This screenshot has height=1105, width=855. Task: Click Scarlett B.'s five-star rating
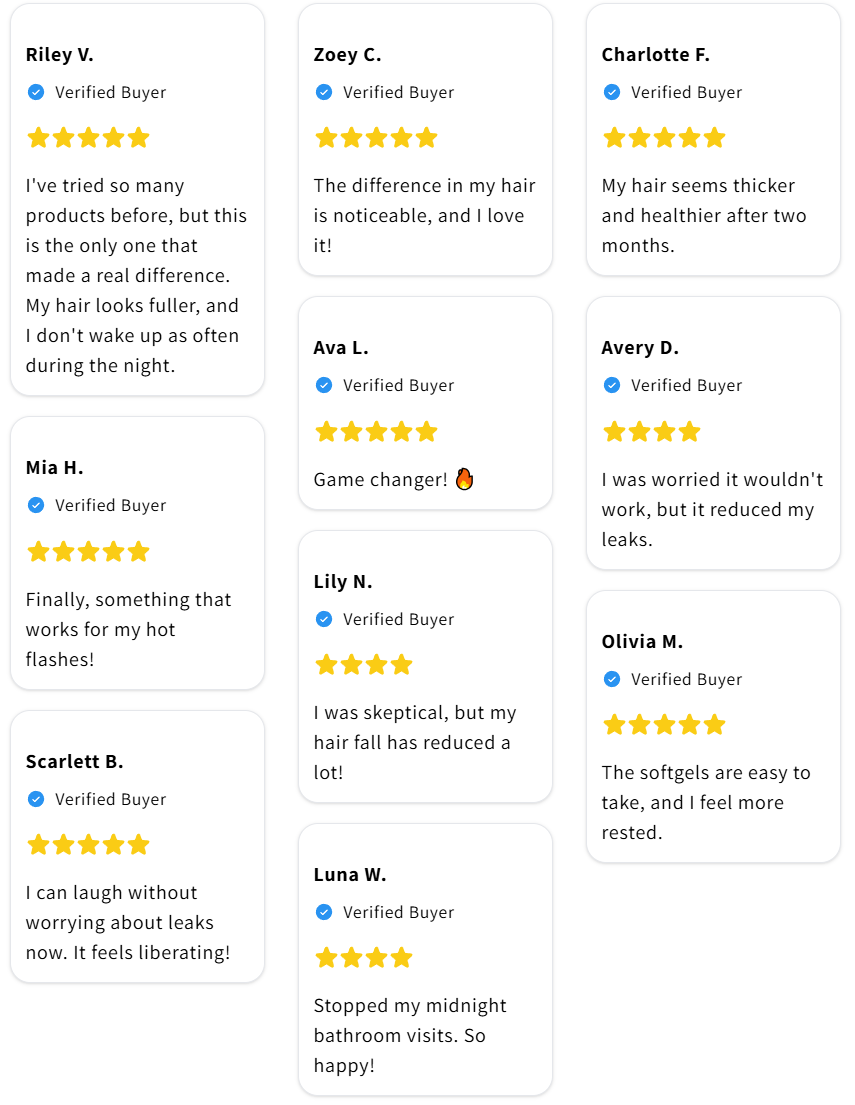pos(88,845)
